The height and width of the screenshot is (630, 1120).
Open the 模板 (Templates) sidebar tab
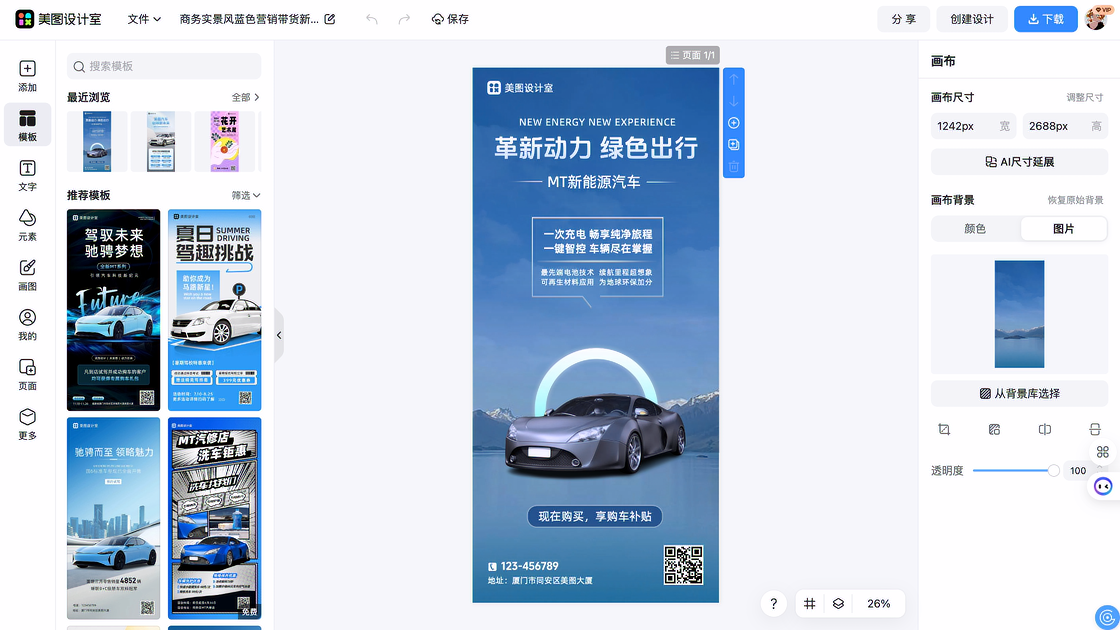click(27, 125)
